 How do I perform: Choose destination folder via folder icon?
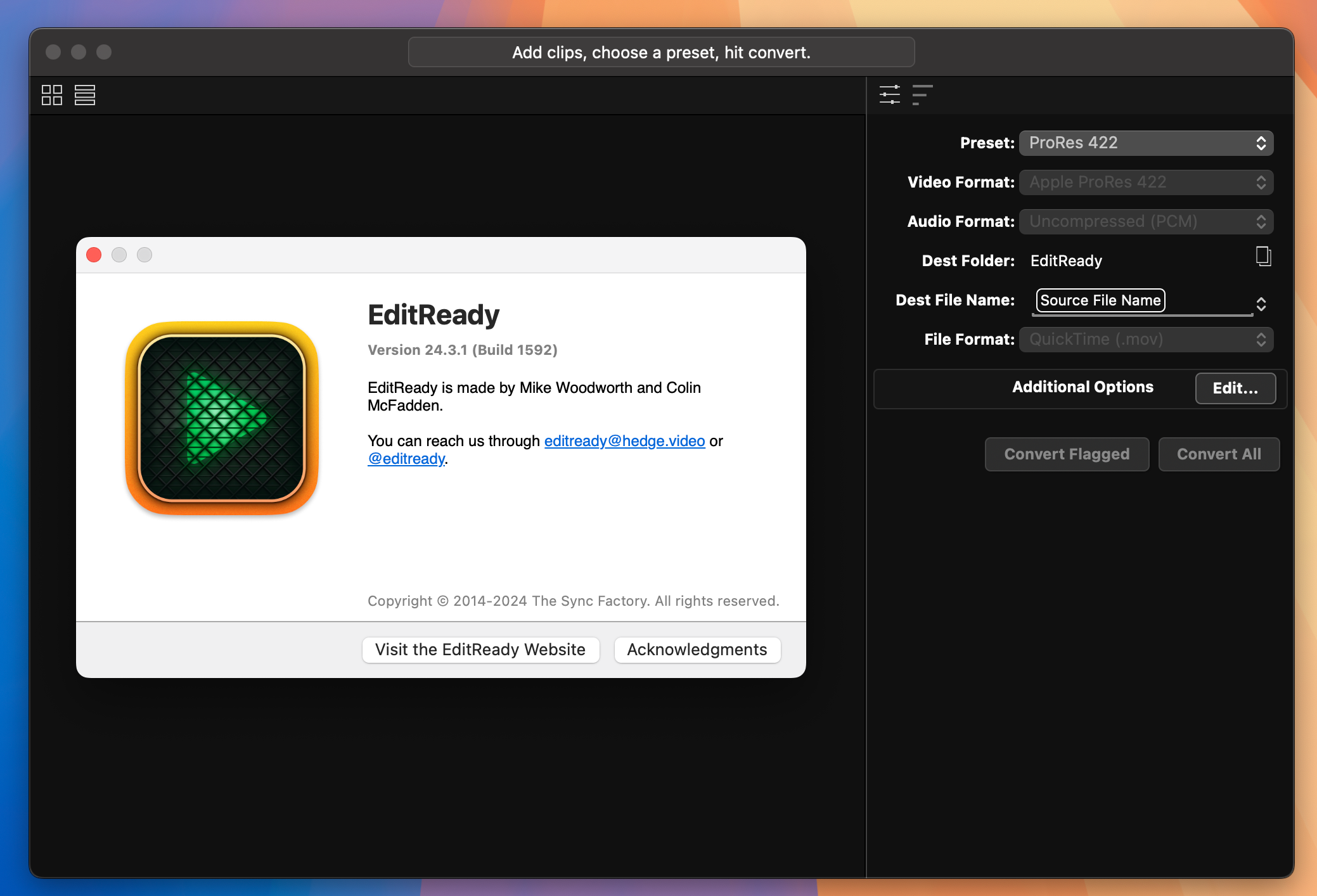(1263, 257)
